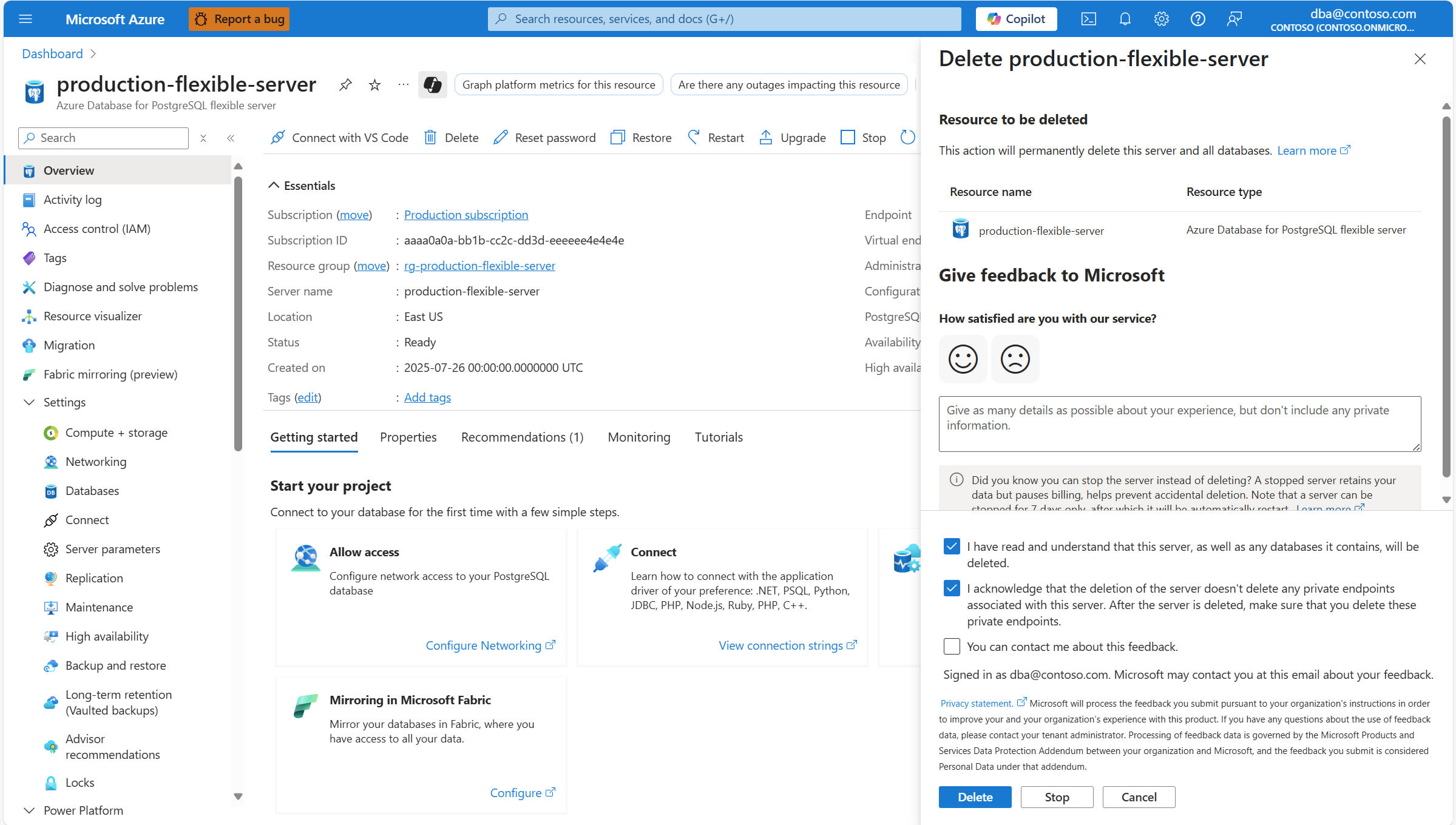Click the feedback details text box
This screenshot has height=825, width=1456.
1179,423
